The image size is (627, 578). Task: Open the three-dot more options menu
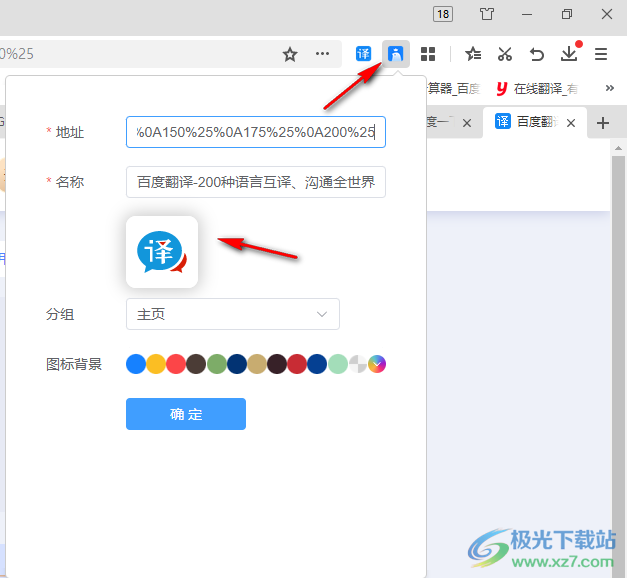click(x=322, y=54)
